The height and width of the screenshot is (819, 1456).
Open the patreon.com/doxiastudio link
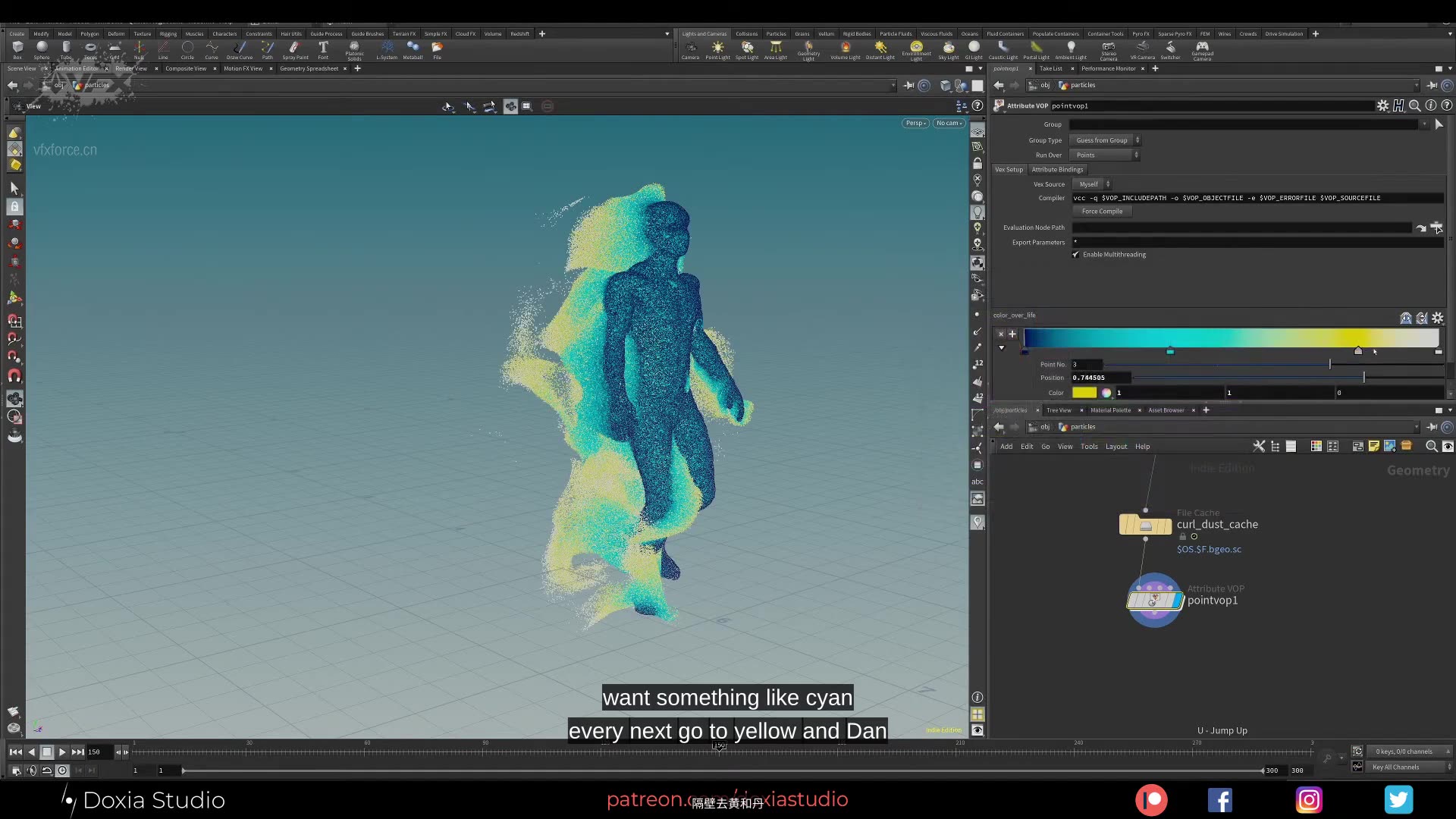point(727,799)
